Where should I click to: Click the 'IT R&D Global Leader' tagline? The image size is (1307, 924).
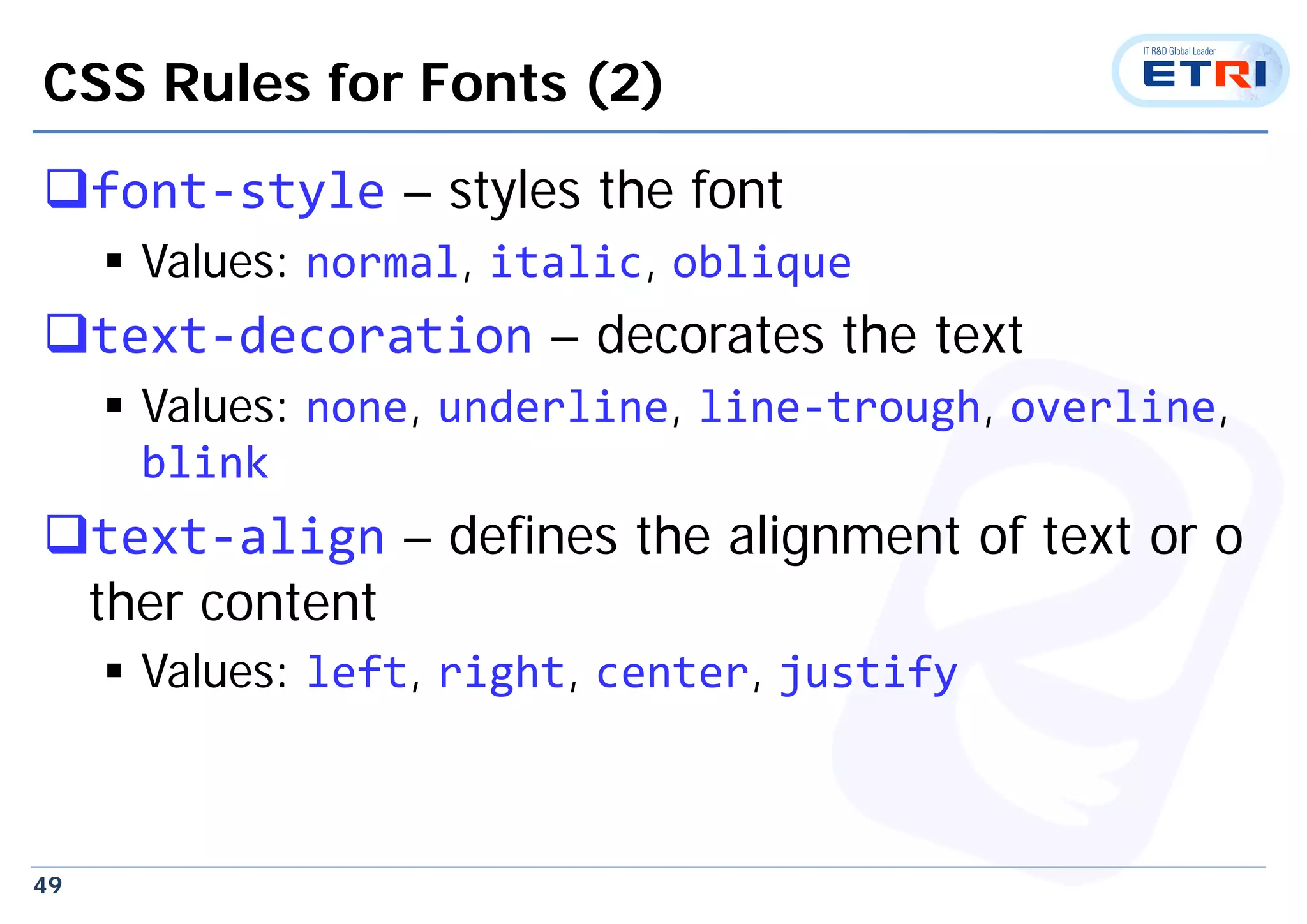pyautogui.click(x=1179, y=51)
